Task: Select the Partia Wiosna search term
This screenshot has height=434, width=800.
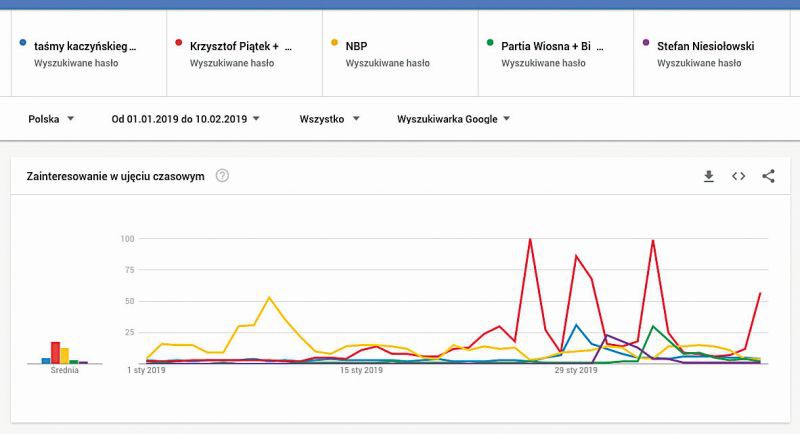Action: click(552, 46)
